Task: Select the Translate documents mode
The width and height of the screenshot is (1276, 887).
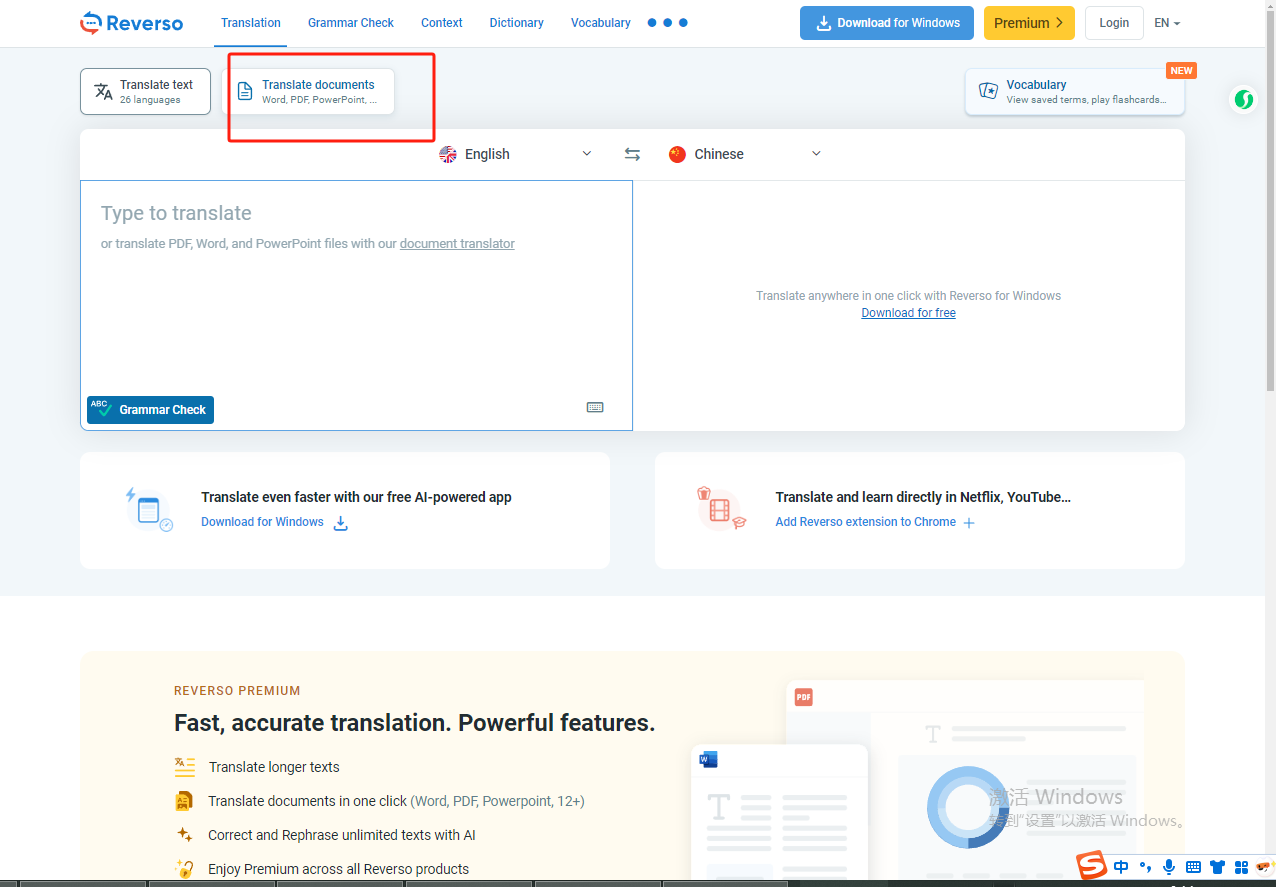Action: [308, 91]
